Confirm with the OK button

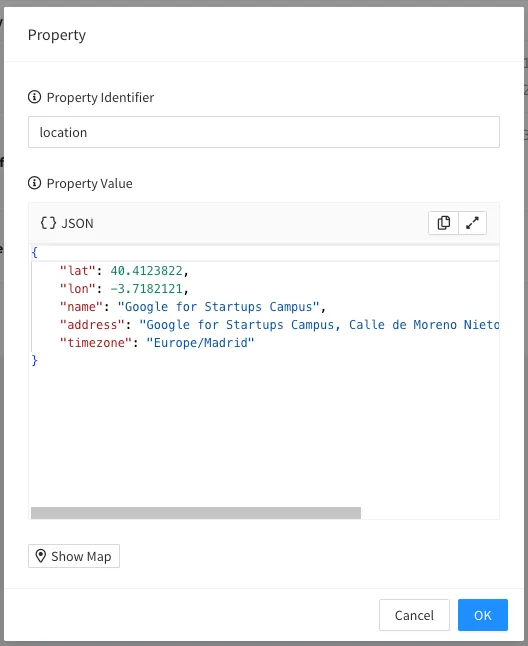[x=483, y=615]
